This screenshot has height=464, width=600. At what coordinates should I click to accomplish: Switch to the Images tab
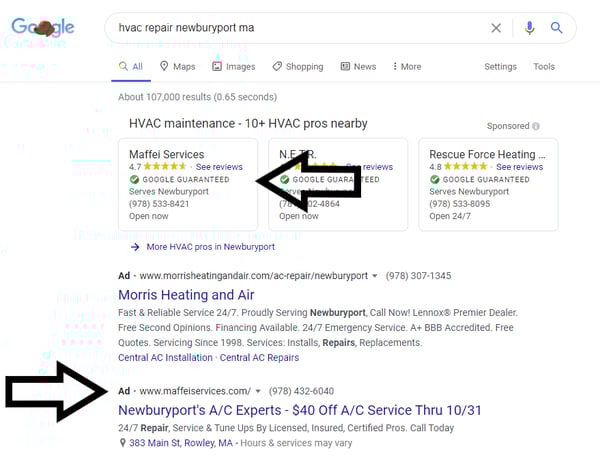pos(233,67)
